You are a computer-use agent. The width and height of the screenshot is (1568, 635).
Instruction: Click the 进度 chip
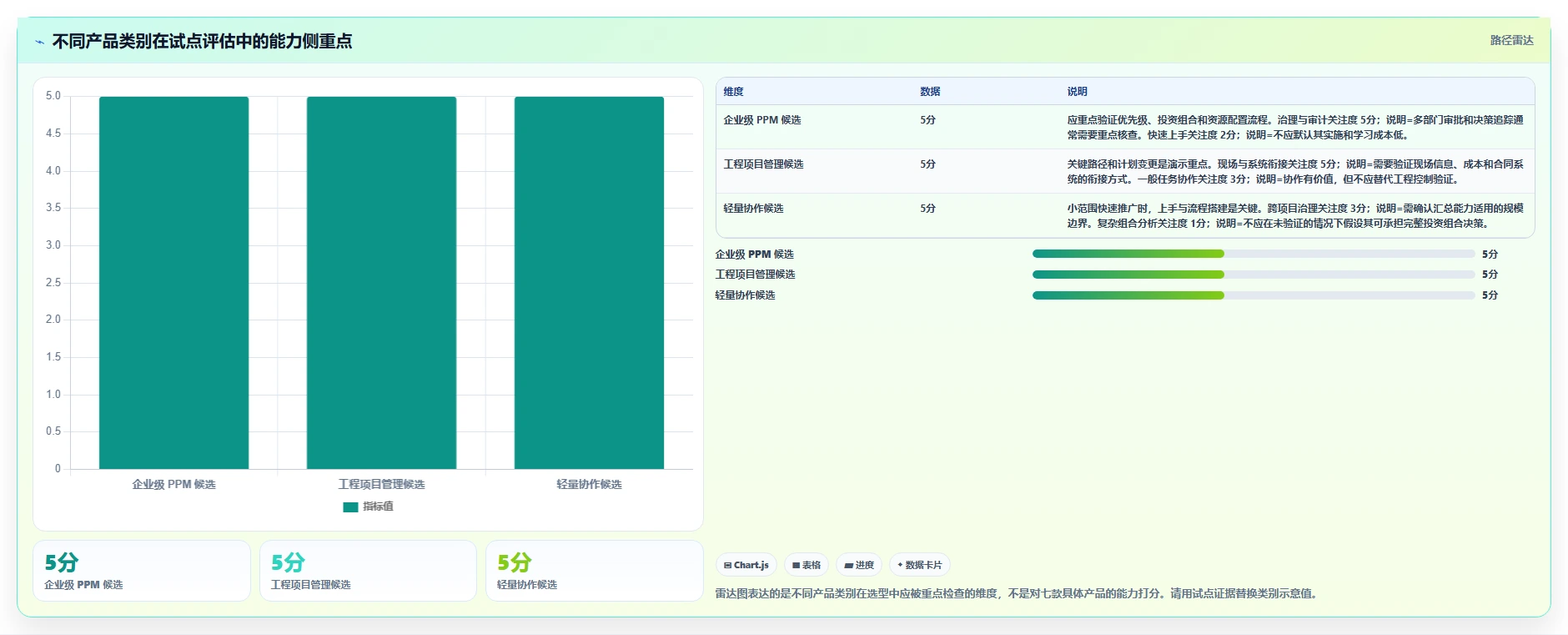point(859,565)
